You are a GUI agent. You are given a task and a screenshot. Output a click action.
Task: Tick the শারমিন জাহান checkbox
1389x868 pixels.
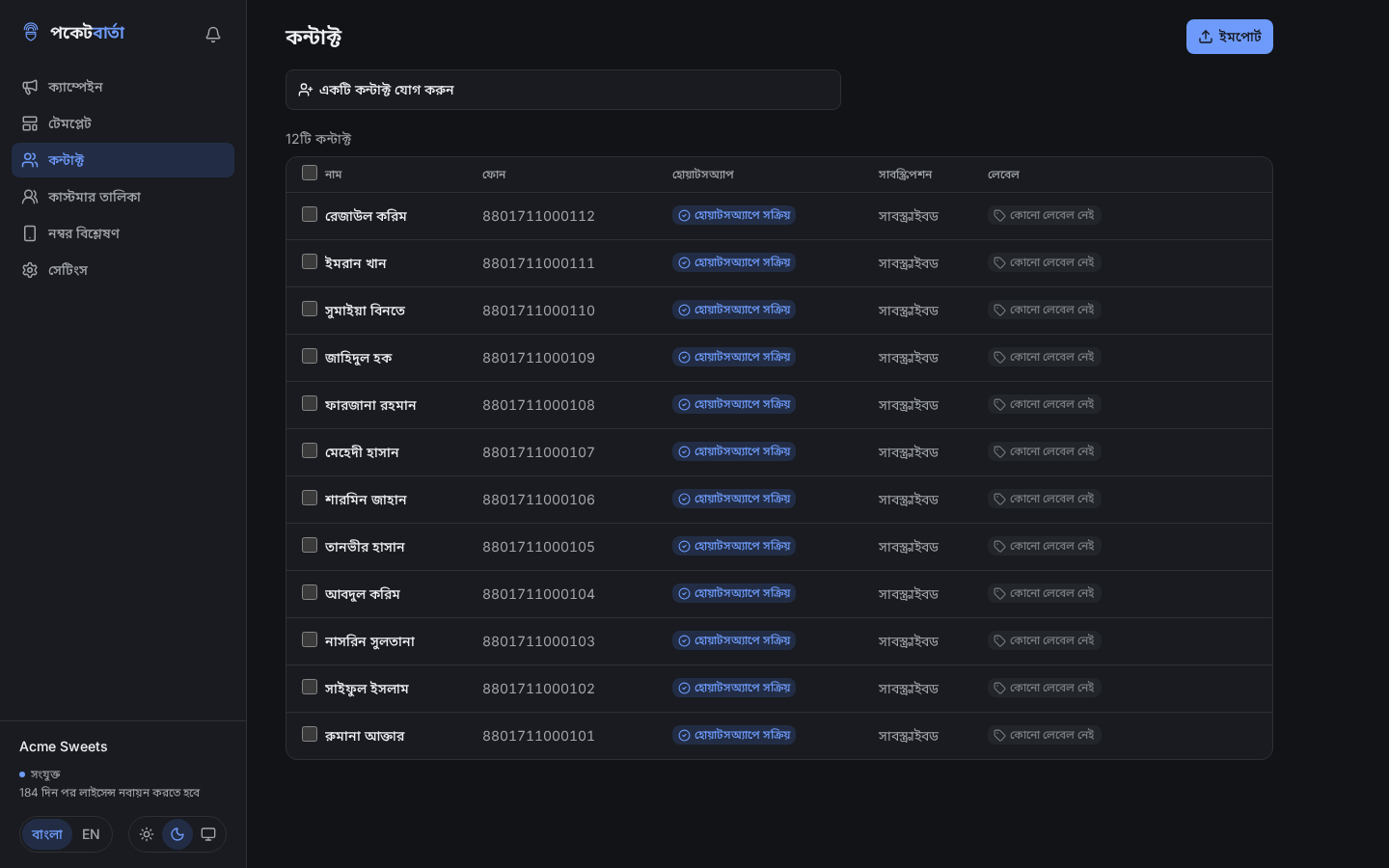click(310, 498)
